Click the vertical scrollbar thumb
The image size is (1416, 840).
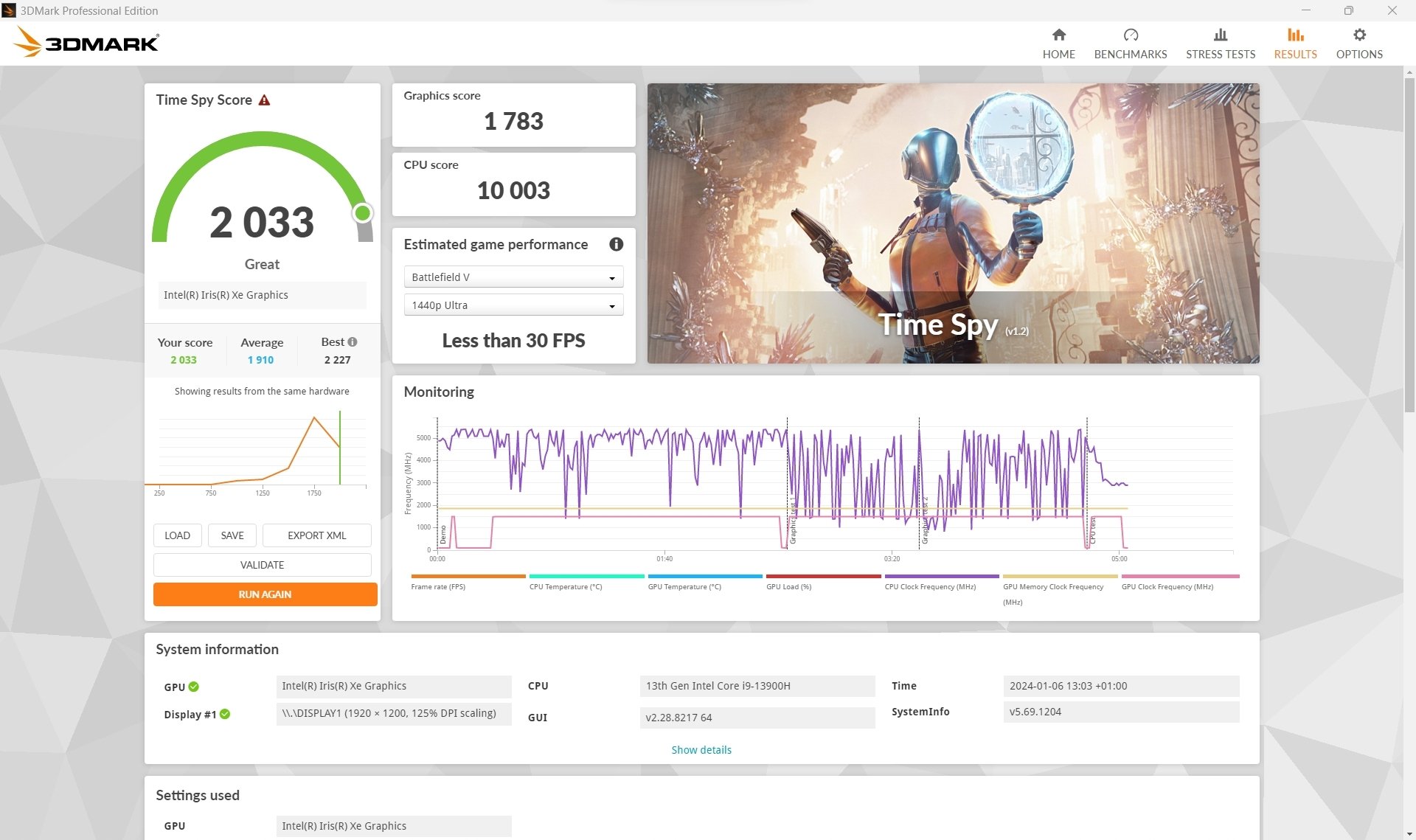(x=1409, y=243)
